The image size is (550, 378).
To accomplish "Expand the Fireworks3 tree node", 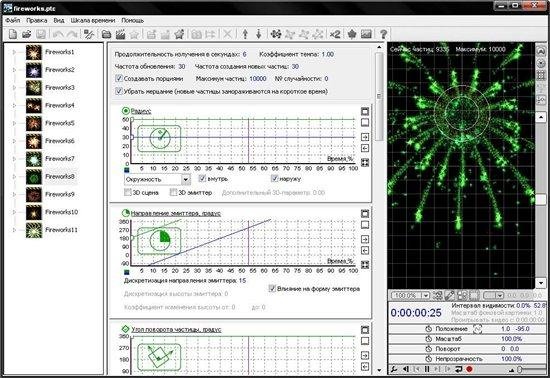I will coord(14,88).
